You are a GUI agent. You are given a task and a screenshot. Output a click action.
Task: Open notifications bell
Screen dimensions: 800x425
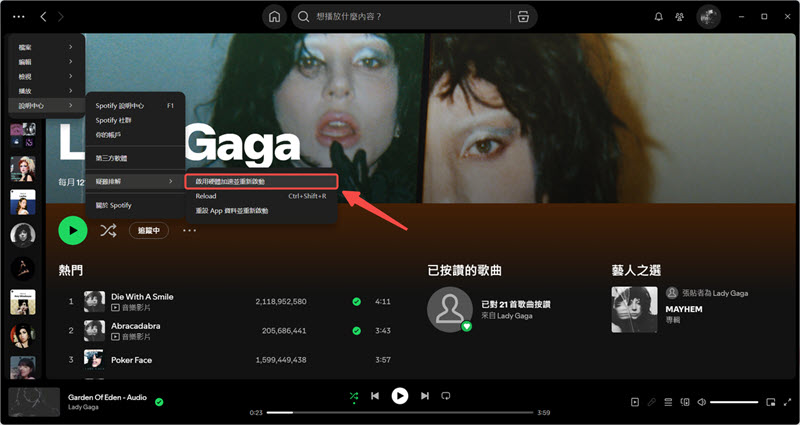[659, 17]
